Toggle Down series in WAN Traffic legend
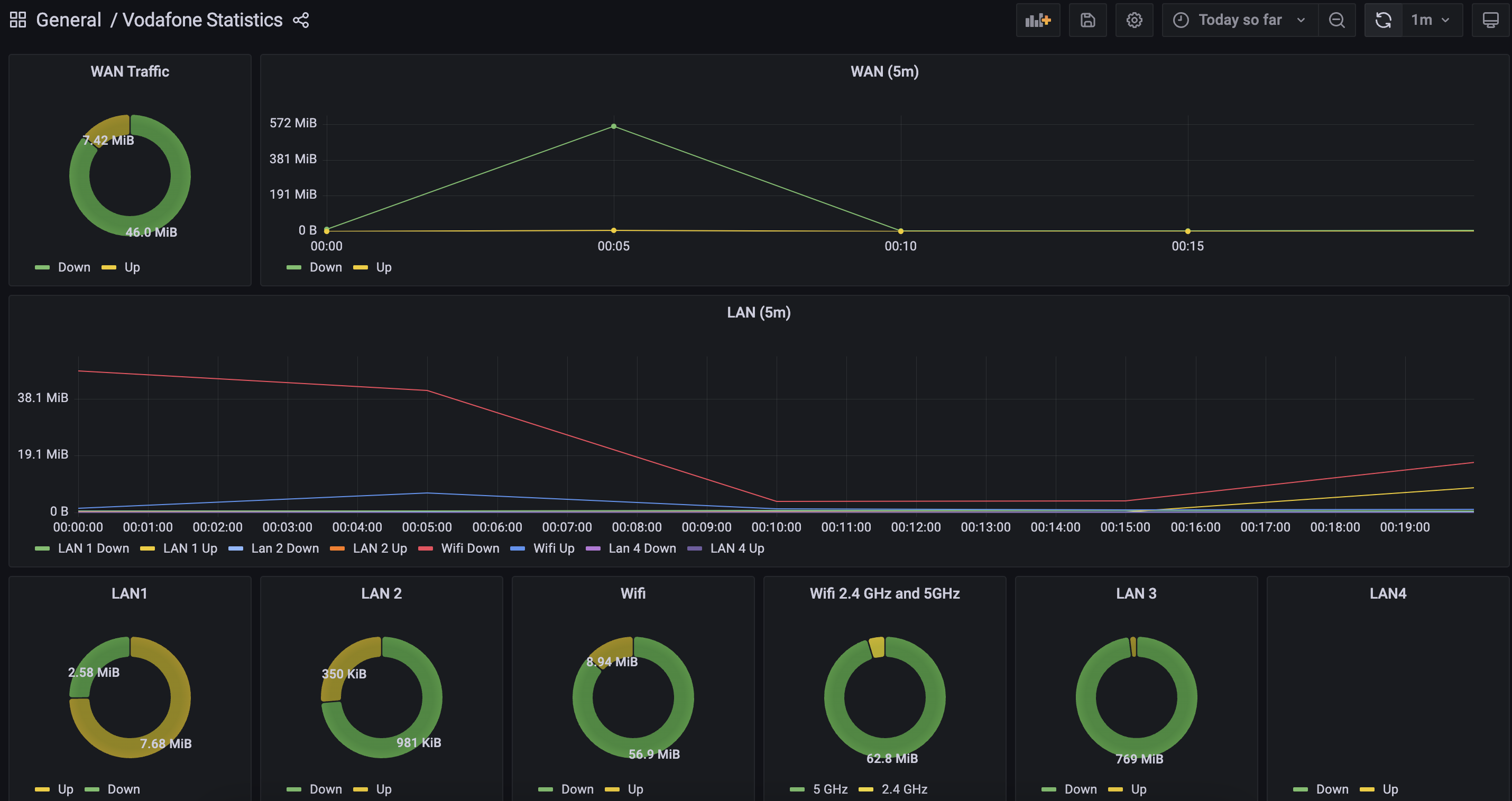Screen dimensions: 1512x801 [74, 267]
